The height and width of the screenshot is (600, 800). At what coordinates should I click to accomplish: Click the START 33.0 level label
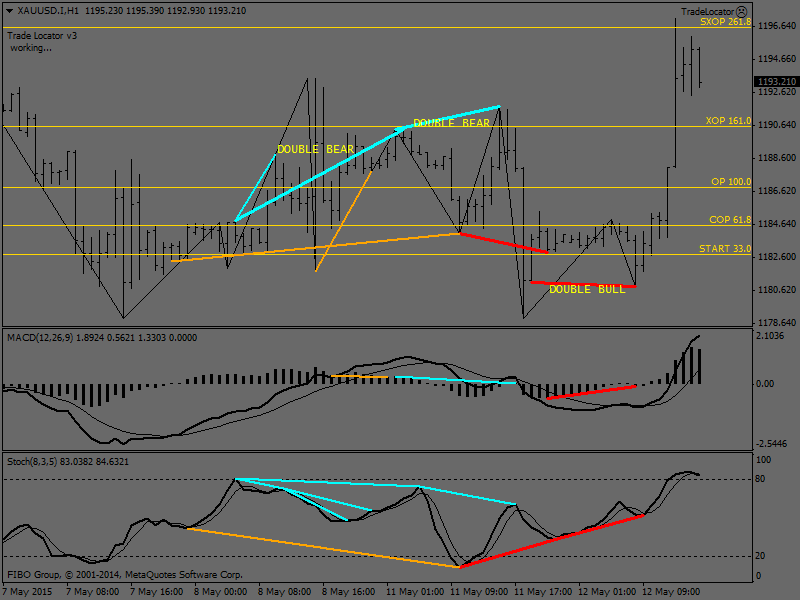[725, 248]
